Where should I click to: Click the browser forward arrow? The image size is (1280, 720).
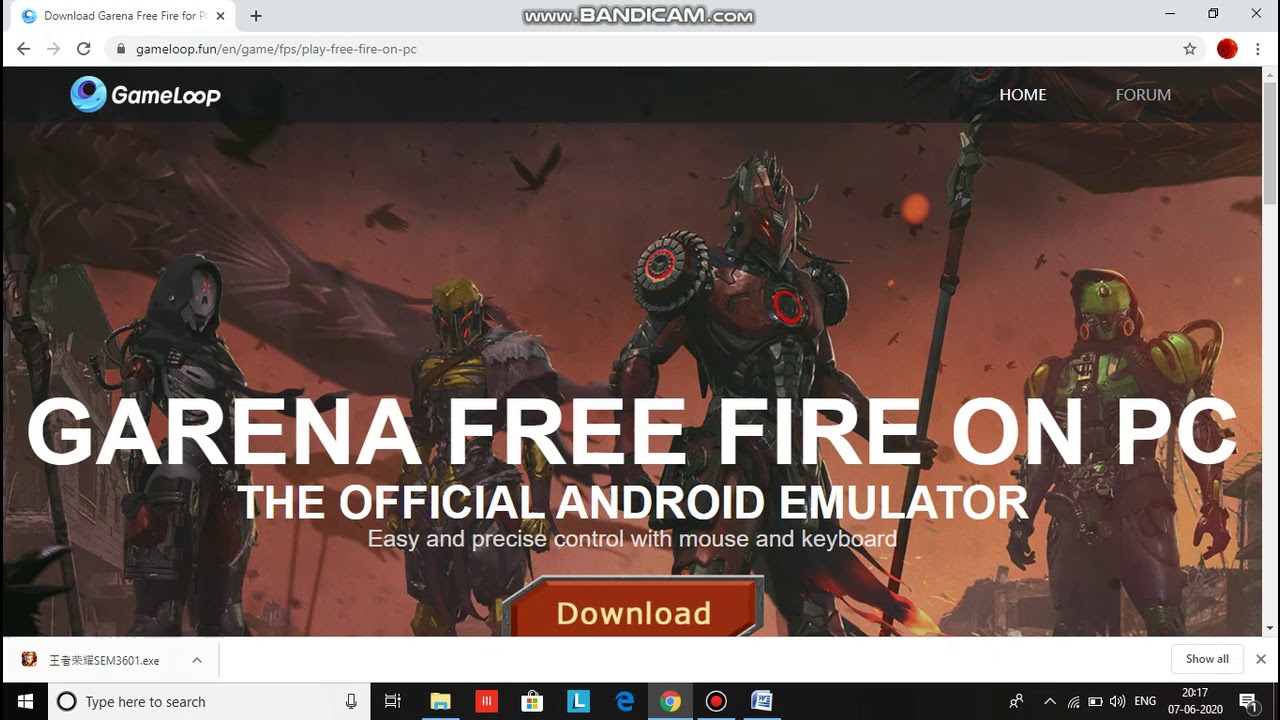pos(54,49)
